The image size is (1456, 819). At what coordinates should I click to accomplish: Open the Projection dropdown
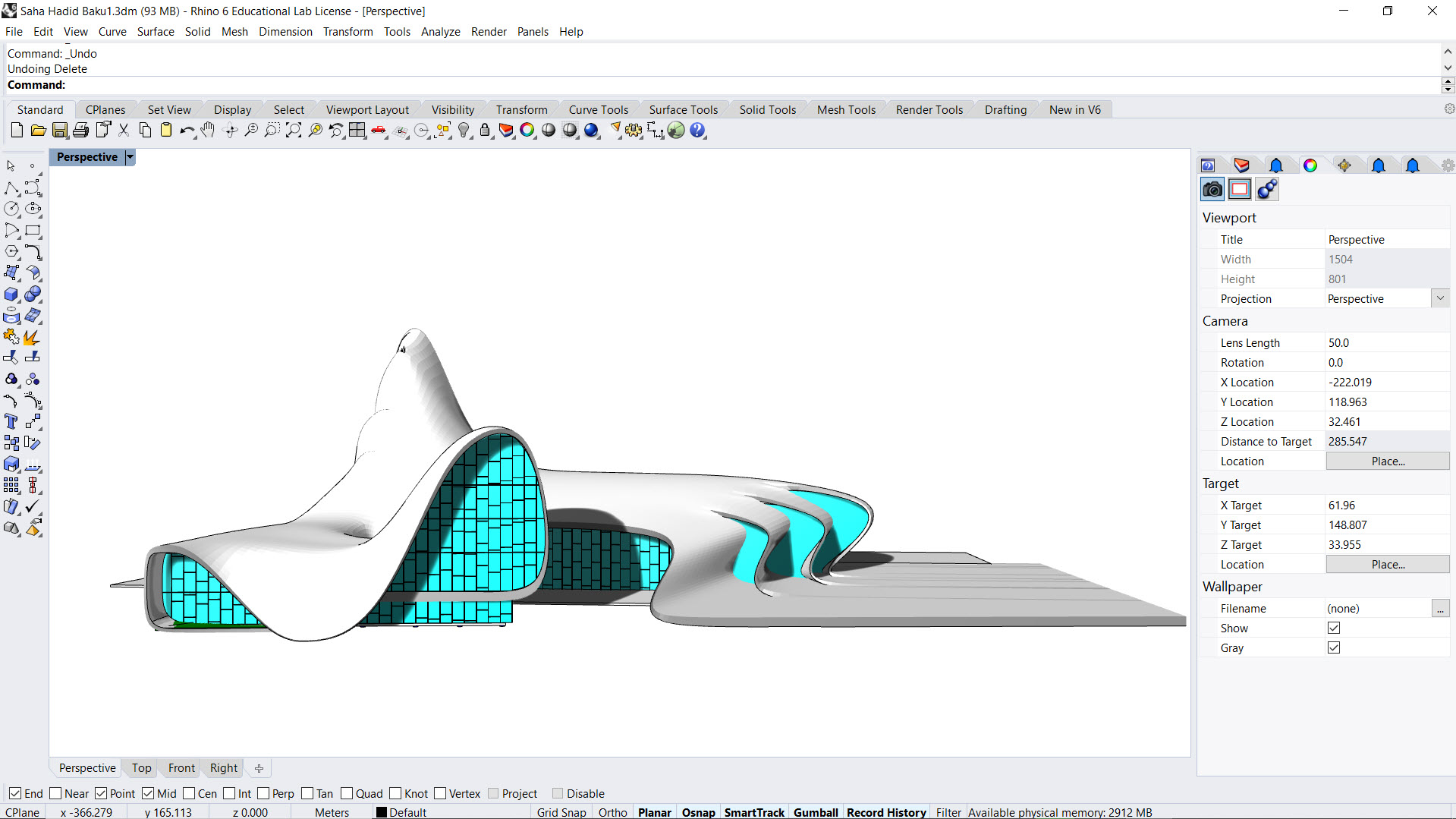[x=1440, y=298]
